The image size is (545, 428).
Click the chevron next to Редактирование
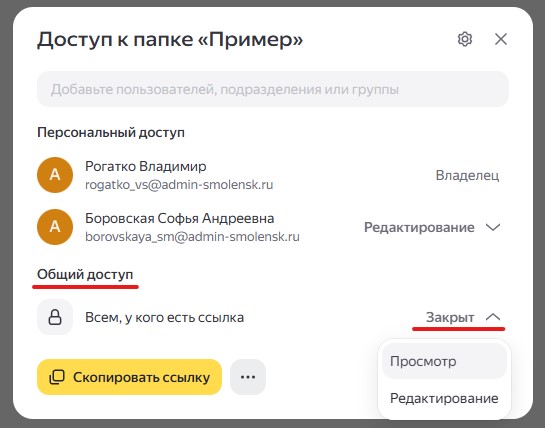coord(493,227)
